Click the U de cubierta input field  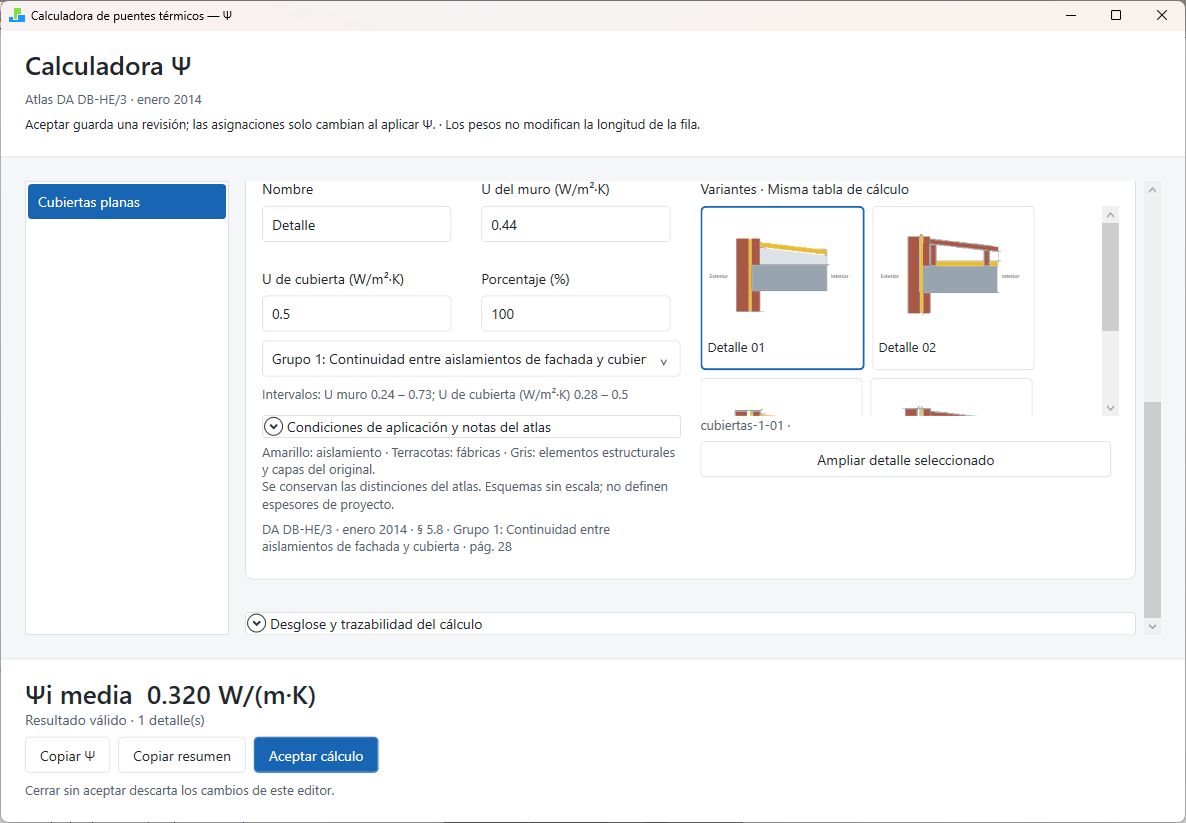click(x=356, y=314)
